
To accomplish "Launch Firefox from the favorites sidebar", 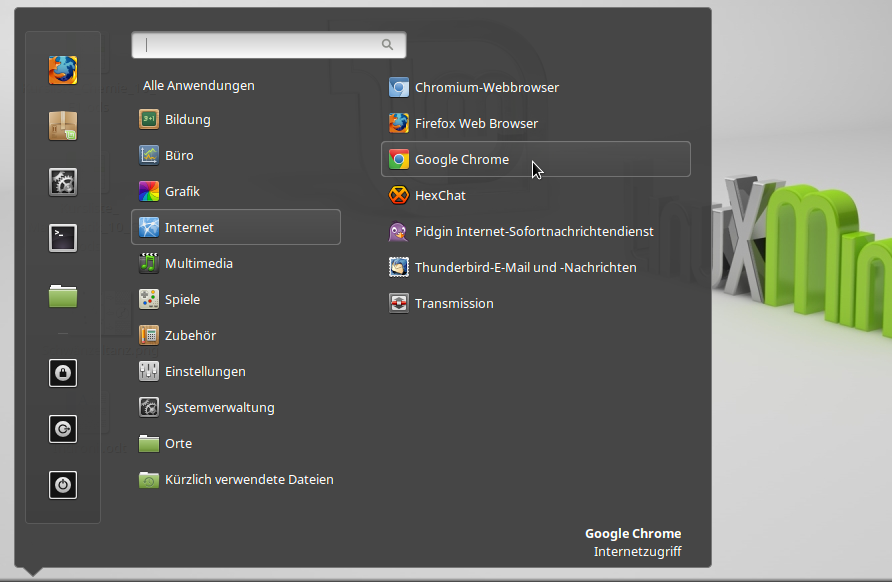I will [63, 70].
